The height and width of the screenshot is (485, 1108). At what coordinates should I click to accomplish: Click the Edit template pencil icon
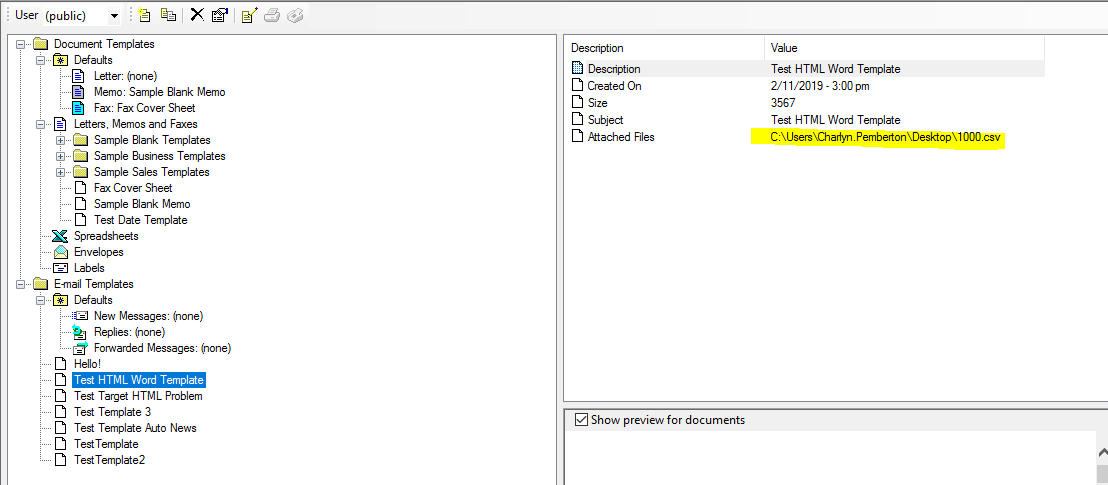click(x=250, y=15)
